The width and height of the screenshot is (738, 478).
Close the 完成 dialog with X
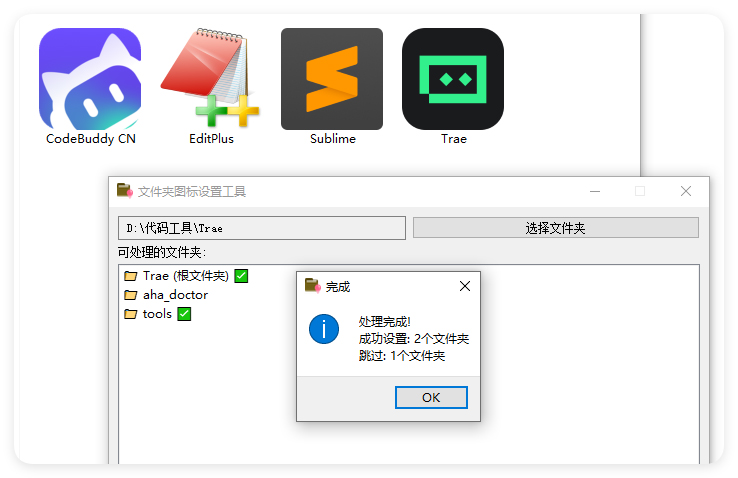click(x=465, y=286)
